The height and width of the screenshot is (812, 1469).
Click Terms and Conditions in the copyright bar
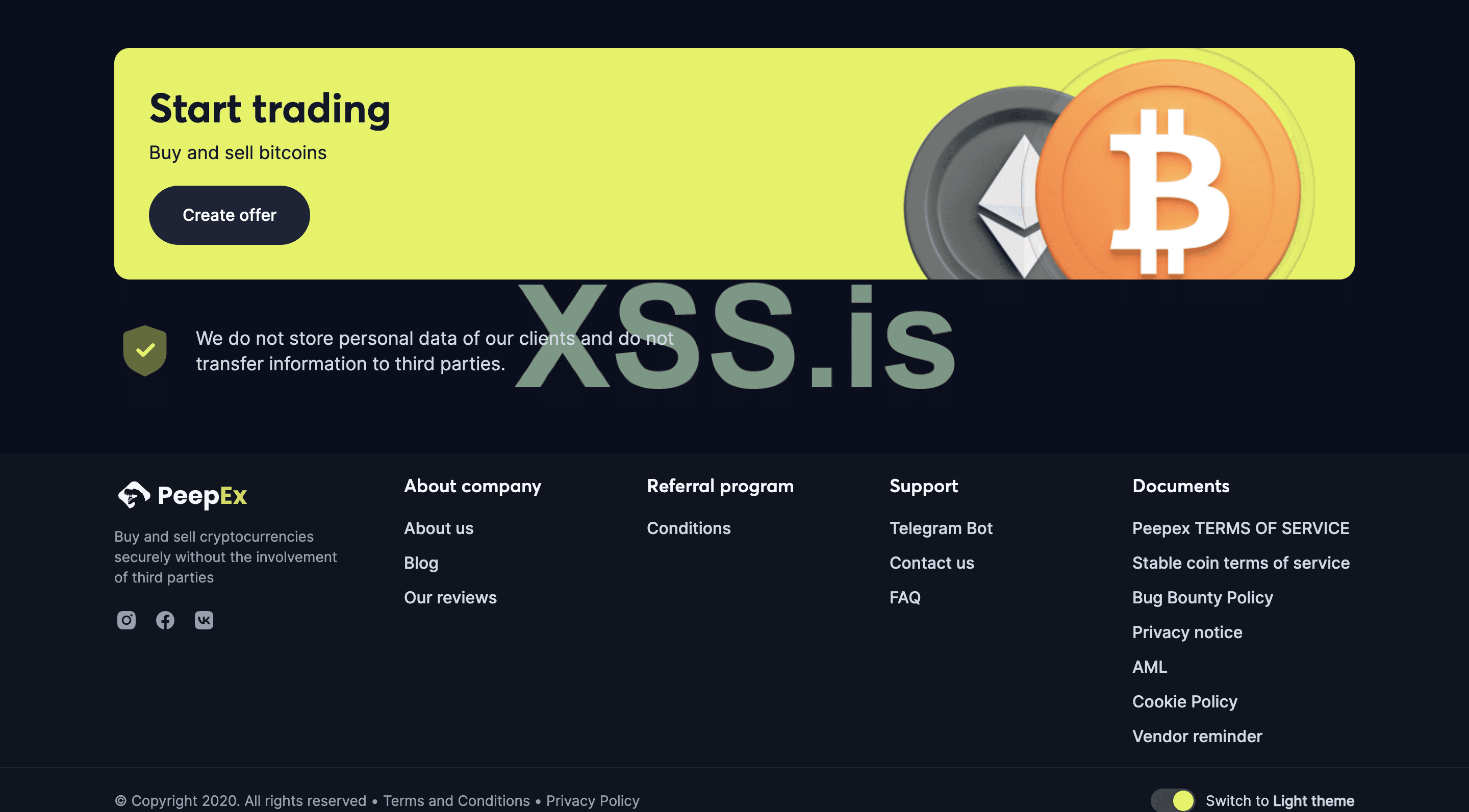coord(456,801)
